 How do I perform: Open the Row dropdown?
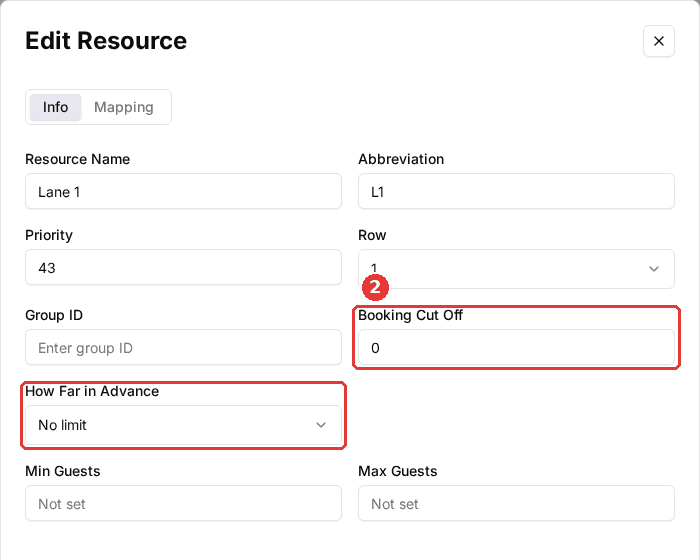point(516,269)
